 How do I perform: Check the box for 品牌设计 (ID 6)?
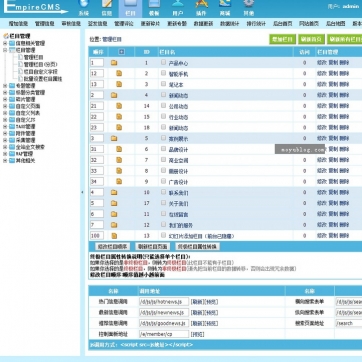[163, 149]
